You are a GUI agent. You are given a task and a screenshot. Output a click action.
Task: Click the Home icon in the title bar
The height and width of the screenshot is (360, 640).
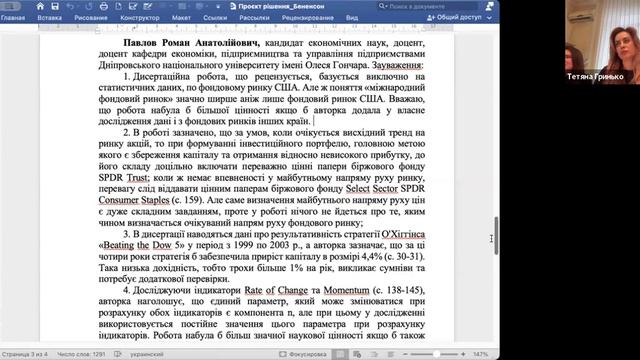(40, 6)
